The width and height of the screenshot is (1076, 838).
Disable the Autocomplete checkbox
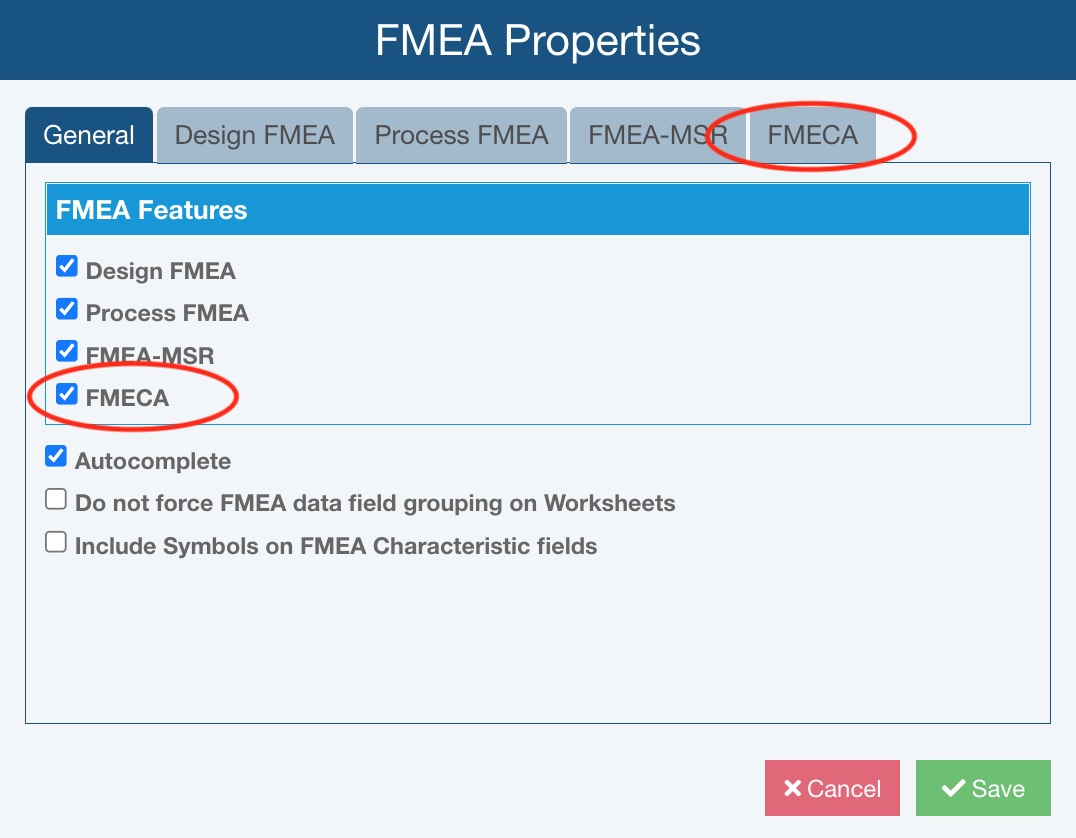[x=56, y=457]
